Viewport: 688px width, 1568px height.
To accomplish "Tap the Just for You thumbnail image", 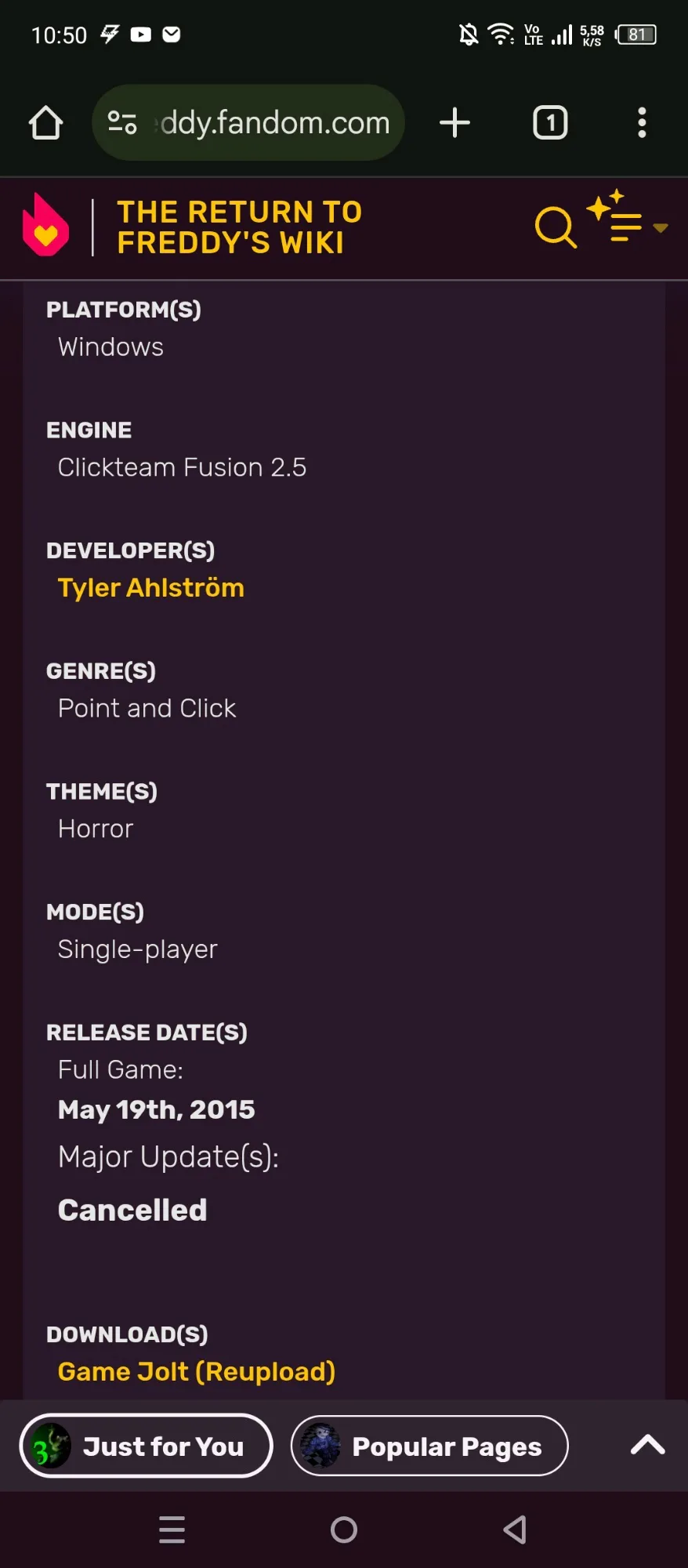I will [51, 1446].
